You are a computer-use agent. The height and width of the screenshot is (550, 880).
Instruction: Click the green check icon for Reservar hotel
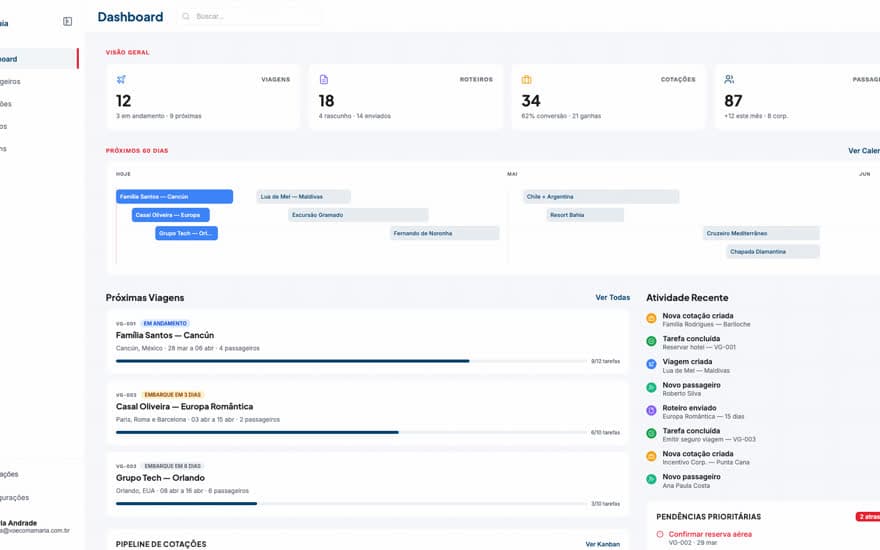[x=651, y=341]
